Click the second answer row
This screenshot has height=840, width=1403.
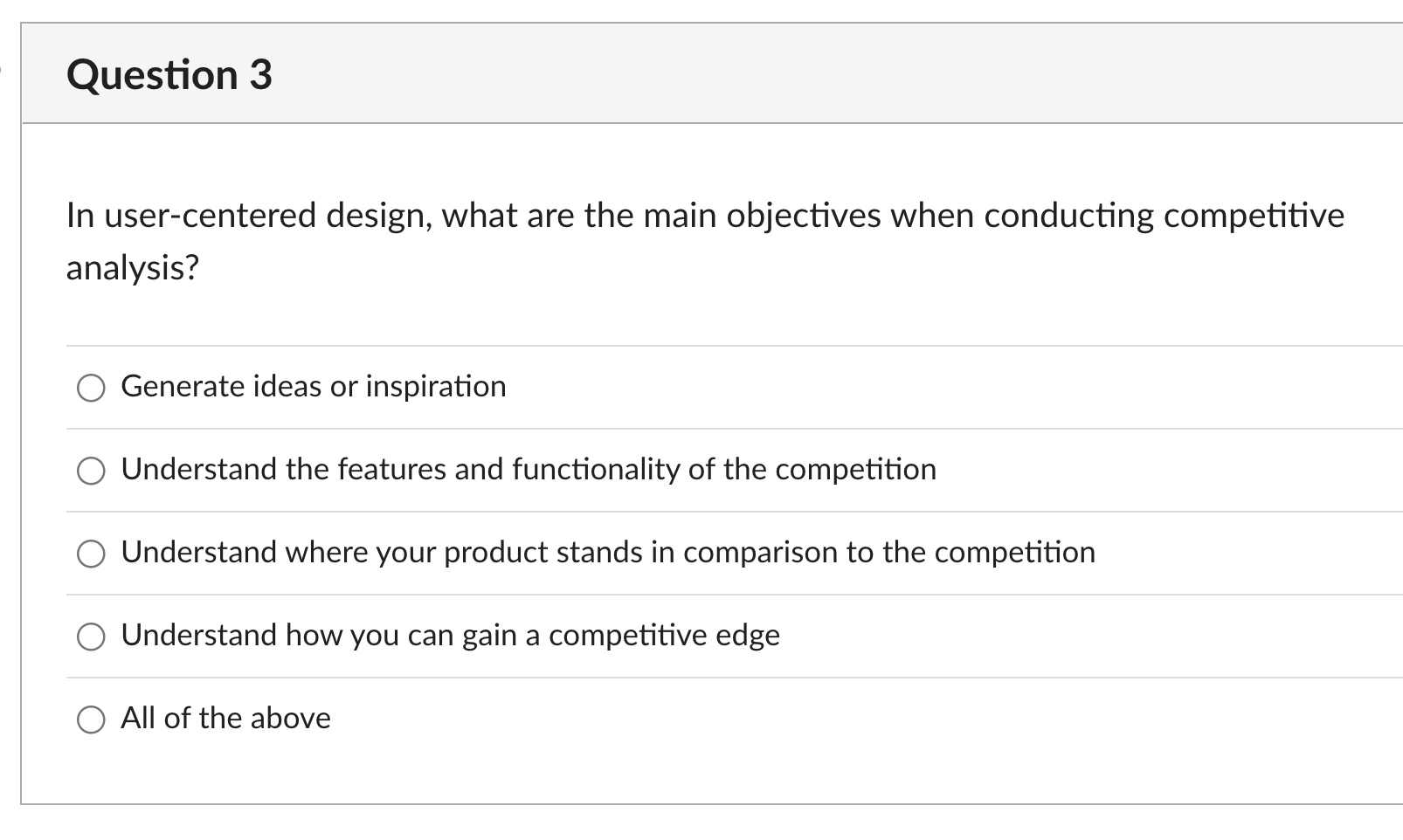coord(528,469)
